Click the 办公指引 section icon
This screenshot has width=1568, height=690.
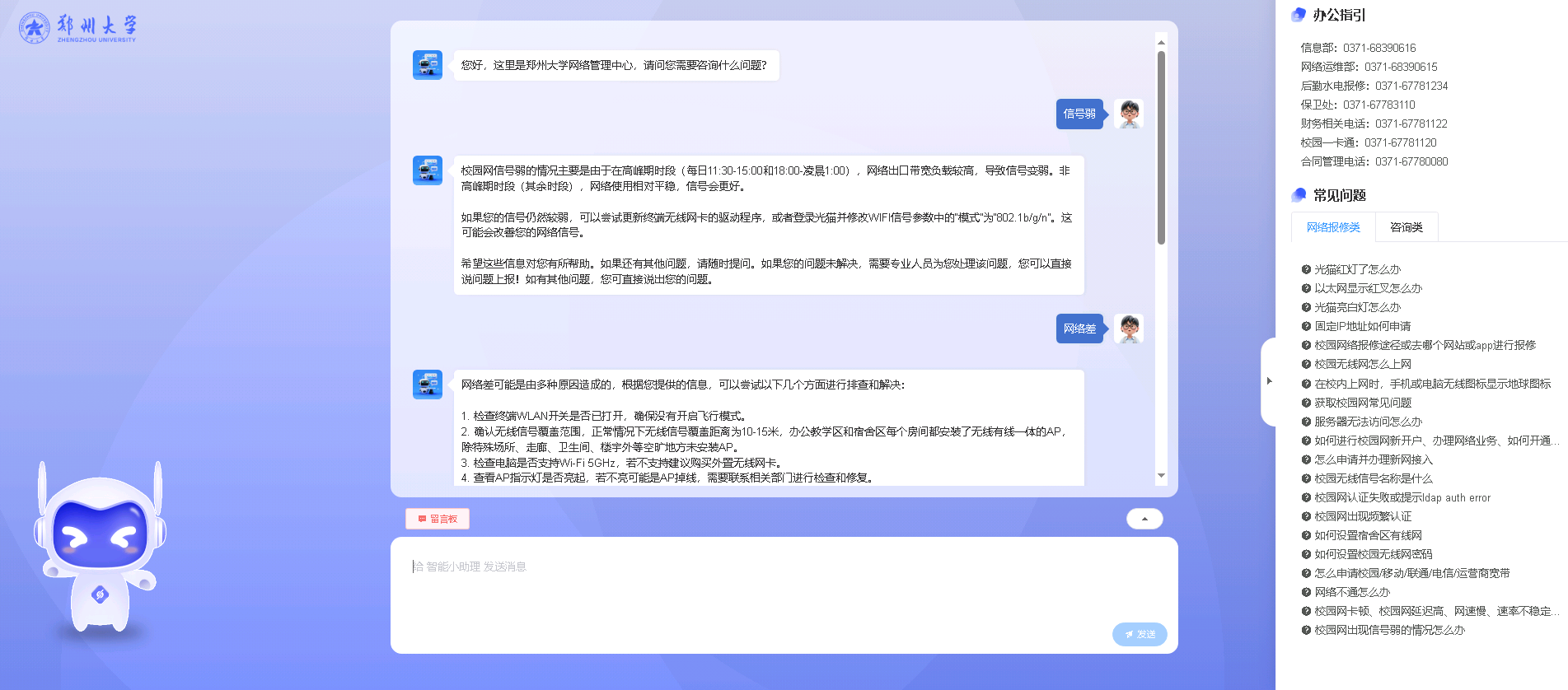1299,15
